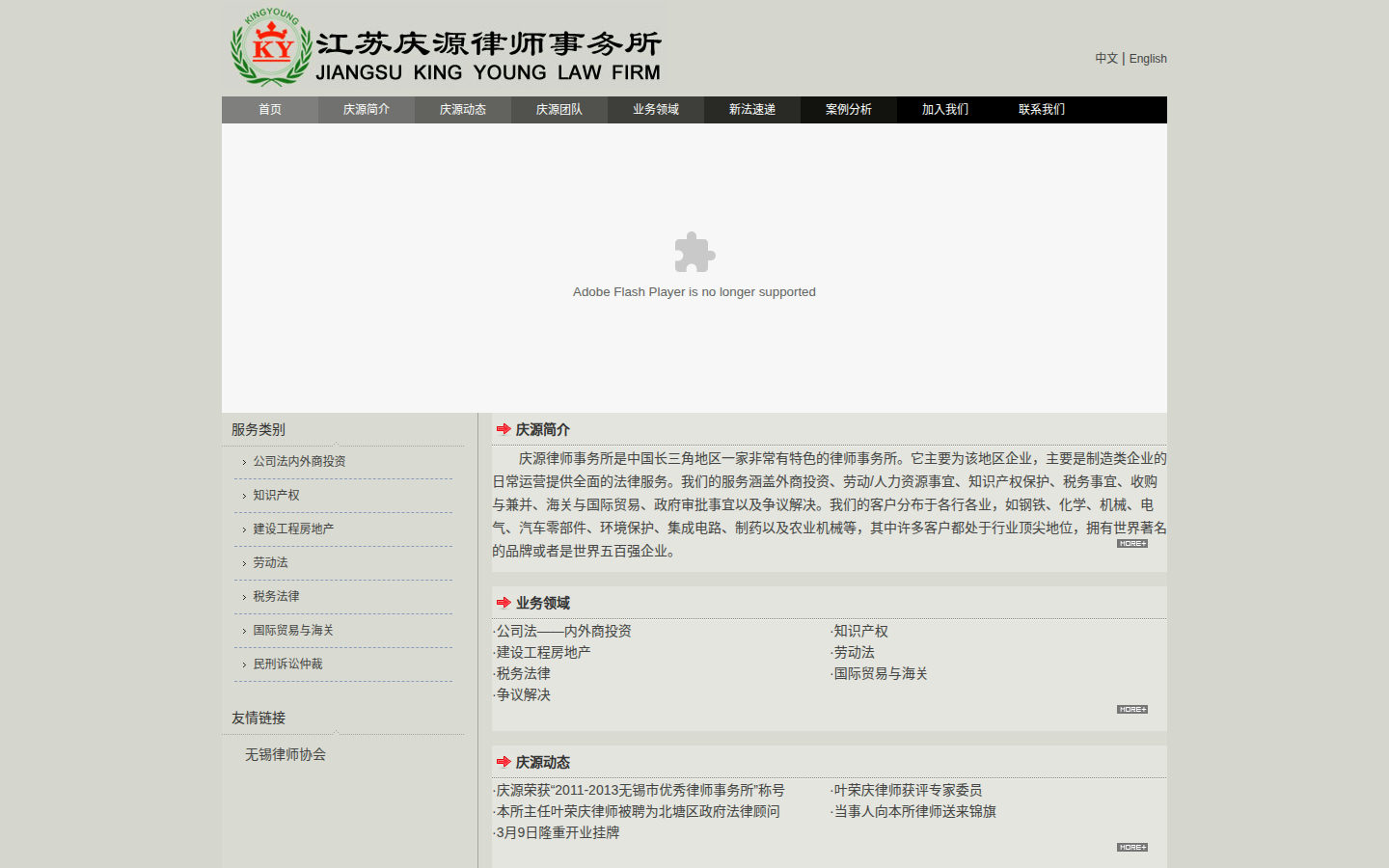Open MORE+ under 庆源简介 section
This screenshot has width=1389, height=868.
(x=1132, y=544)
